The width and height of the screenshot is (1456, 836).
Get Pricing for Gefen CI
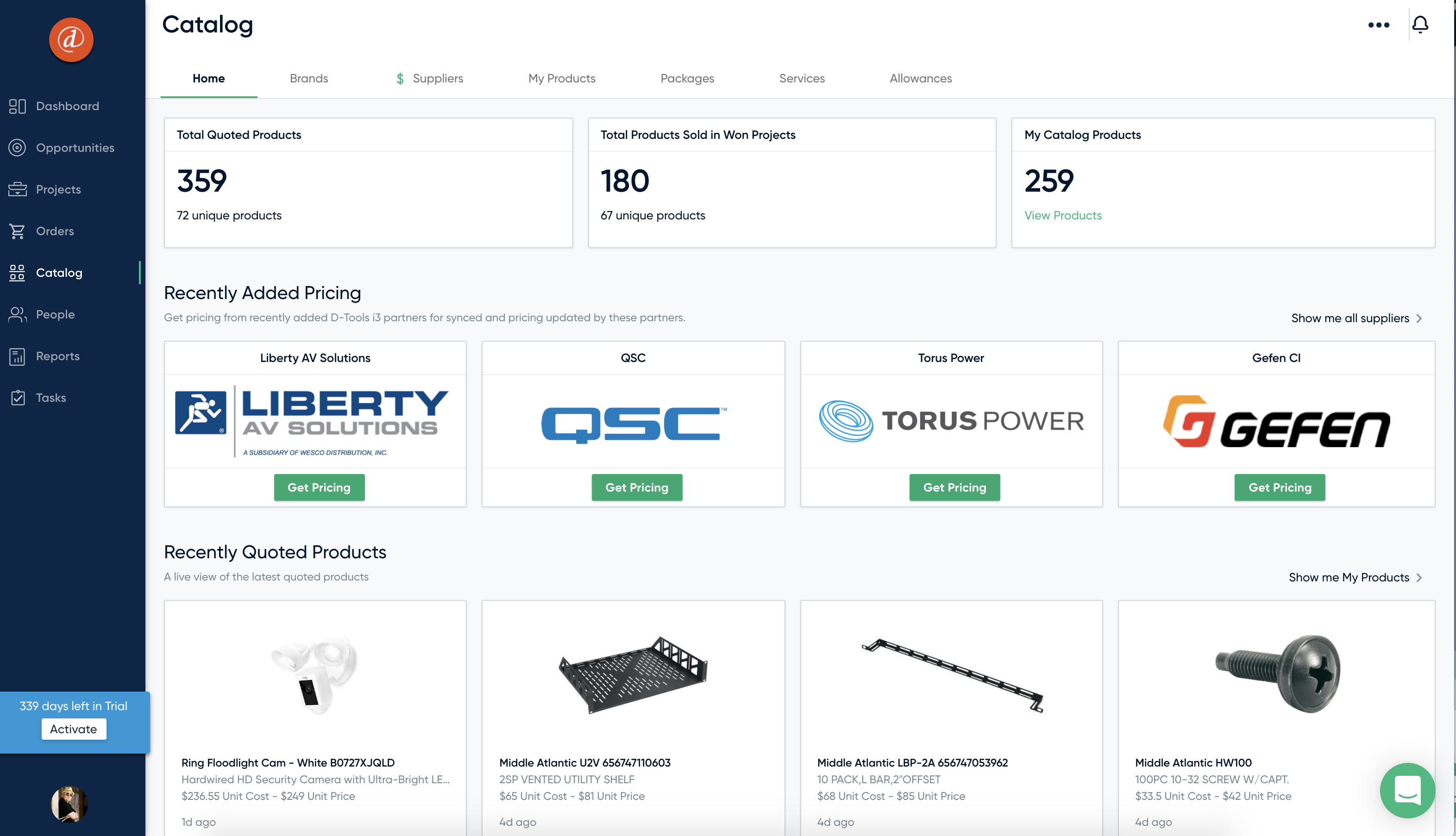[x=1280, y=487]
